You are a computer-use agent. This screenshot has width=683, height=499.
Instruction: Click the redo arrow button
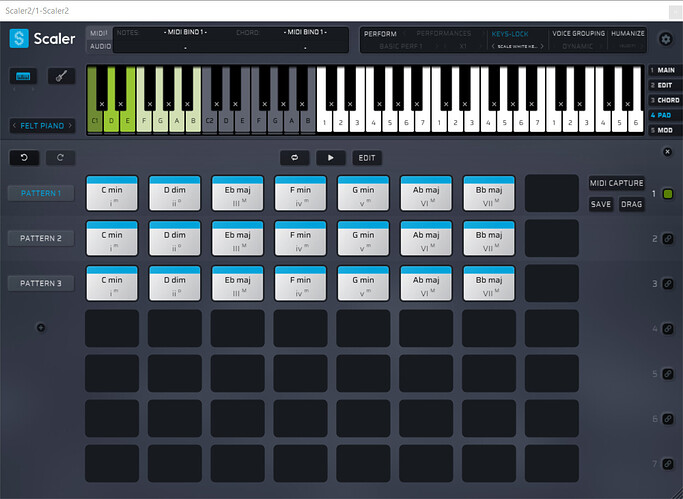click(x=60, y=158)
